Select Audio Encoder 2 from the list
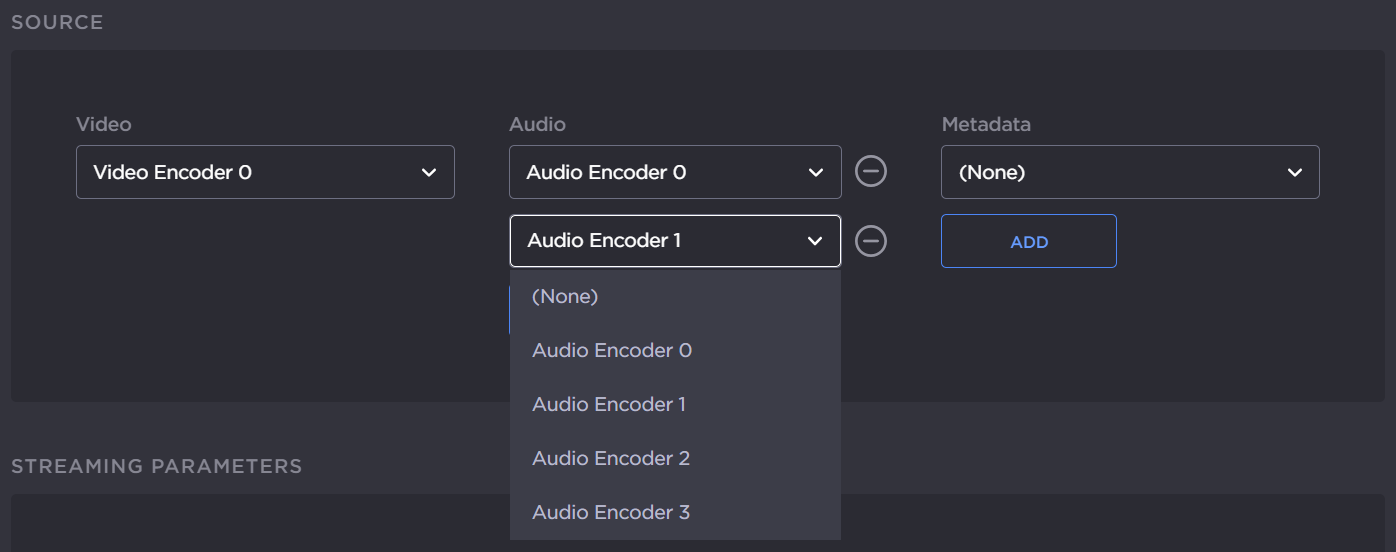This screenshot has height=552, width=1396. 611,458
